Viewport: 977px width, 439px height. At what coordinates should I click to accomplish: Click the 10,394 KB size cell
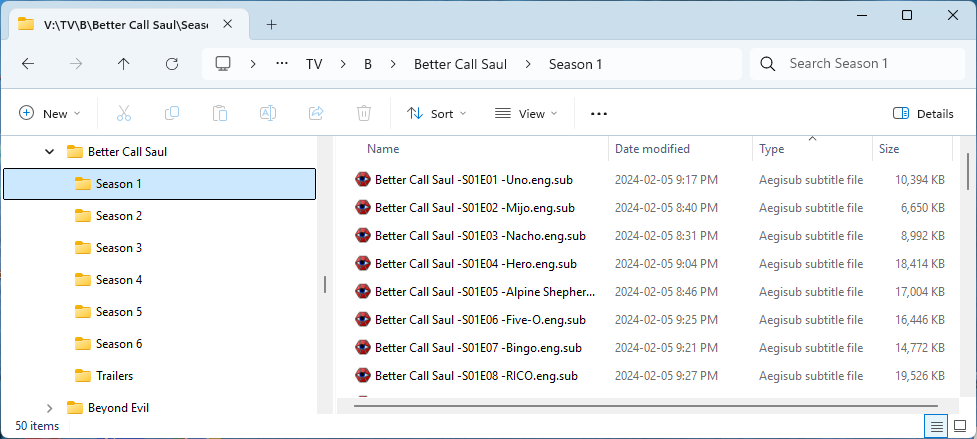point(920,180)
